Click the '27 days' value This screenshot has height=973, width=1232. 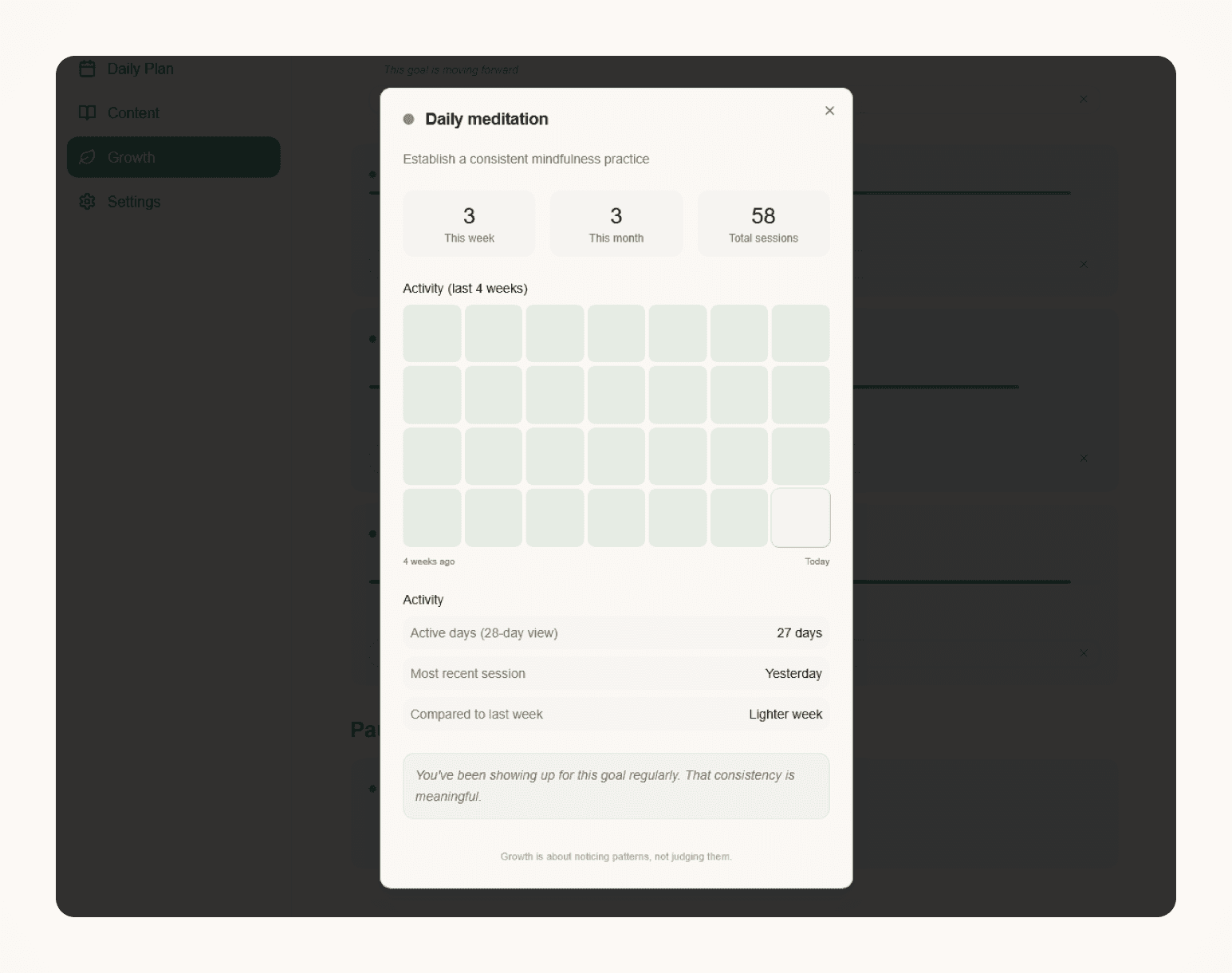[x=799, y=633]
